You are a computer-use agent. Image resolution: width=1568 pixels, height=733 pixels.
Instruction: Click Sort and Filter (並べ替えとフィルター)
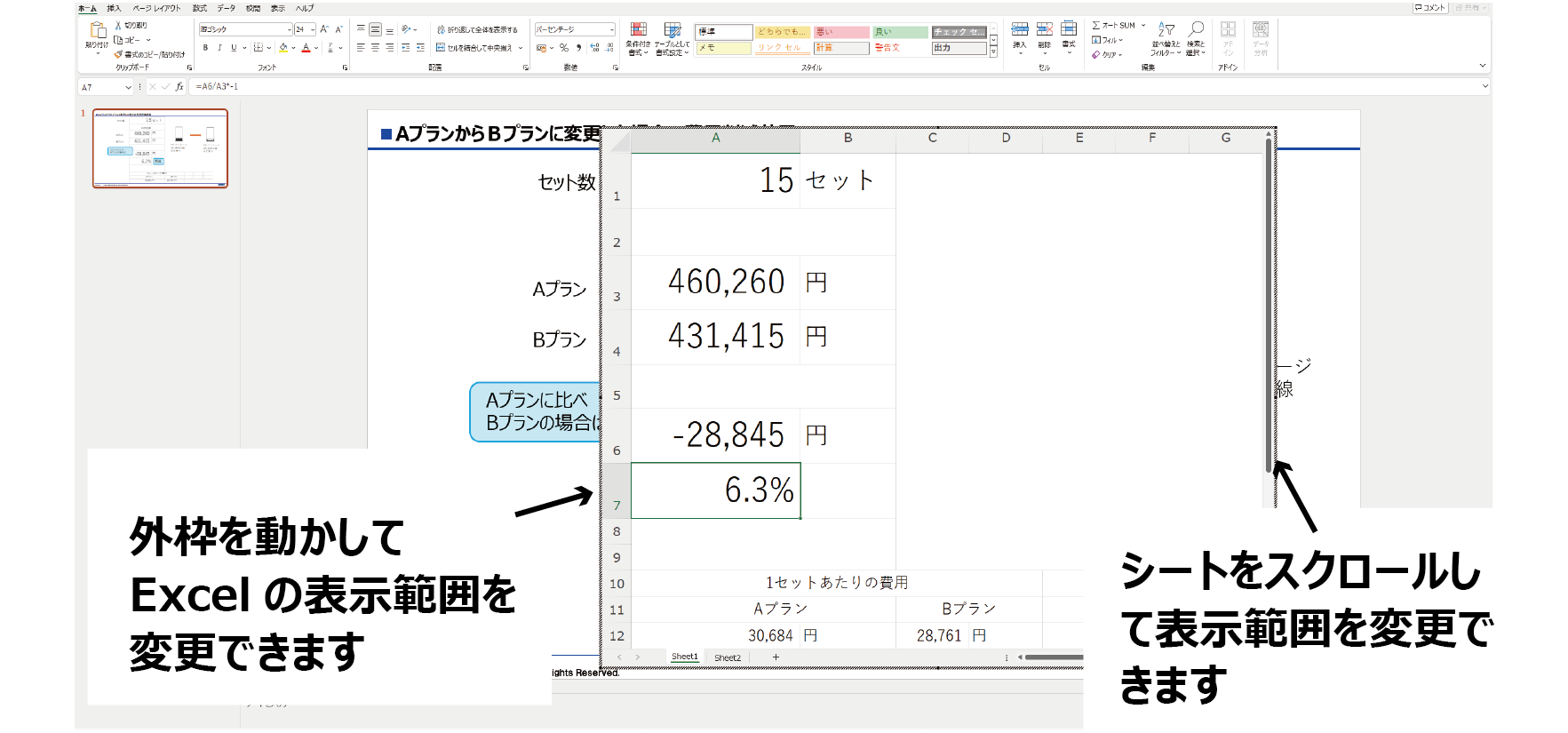[1166, 39]
